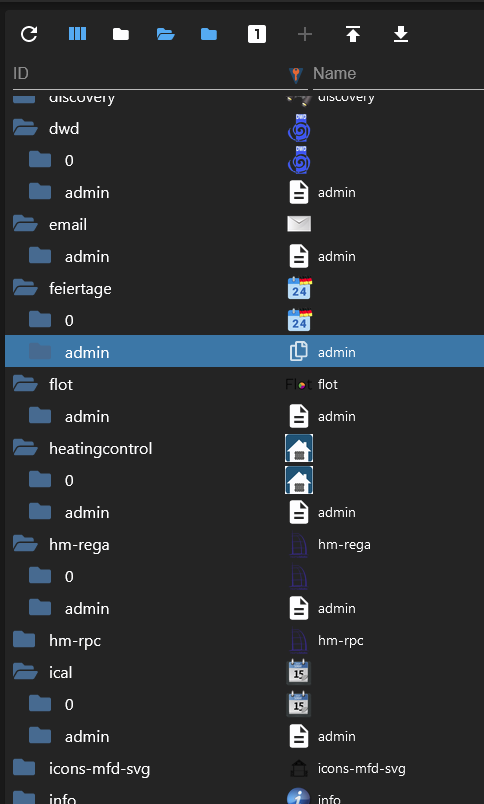Toggle the expand-one-level '1' button
The height and width of the screenshot is (804, 484).
[x=257, y=34]
